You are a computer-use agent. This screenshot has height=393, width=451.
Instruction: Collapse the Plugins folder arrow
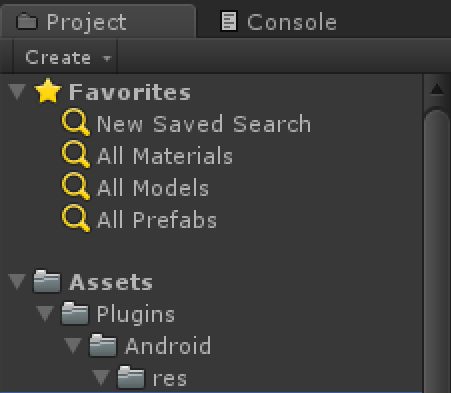[x=45, y=314]
